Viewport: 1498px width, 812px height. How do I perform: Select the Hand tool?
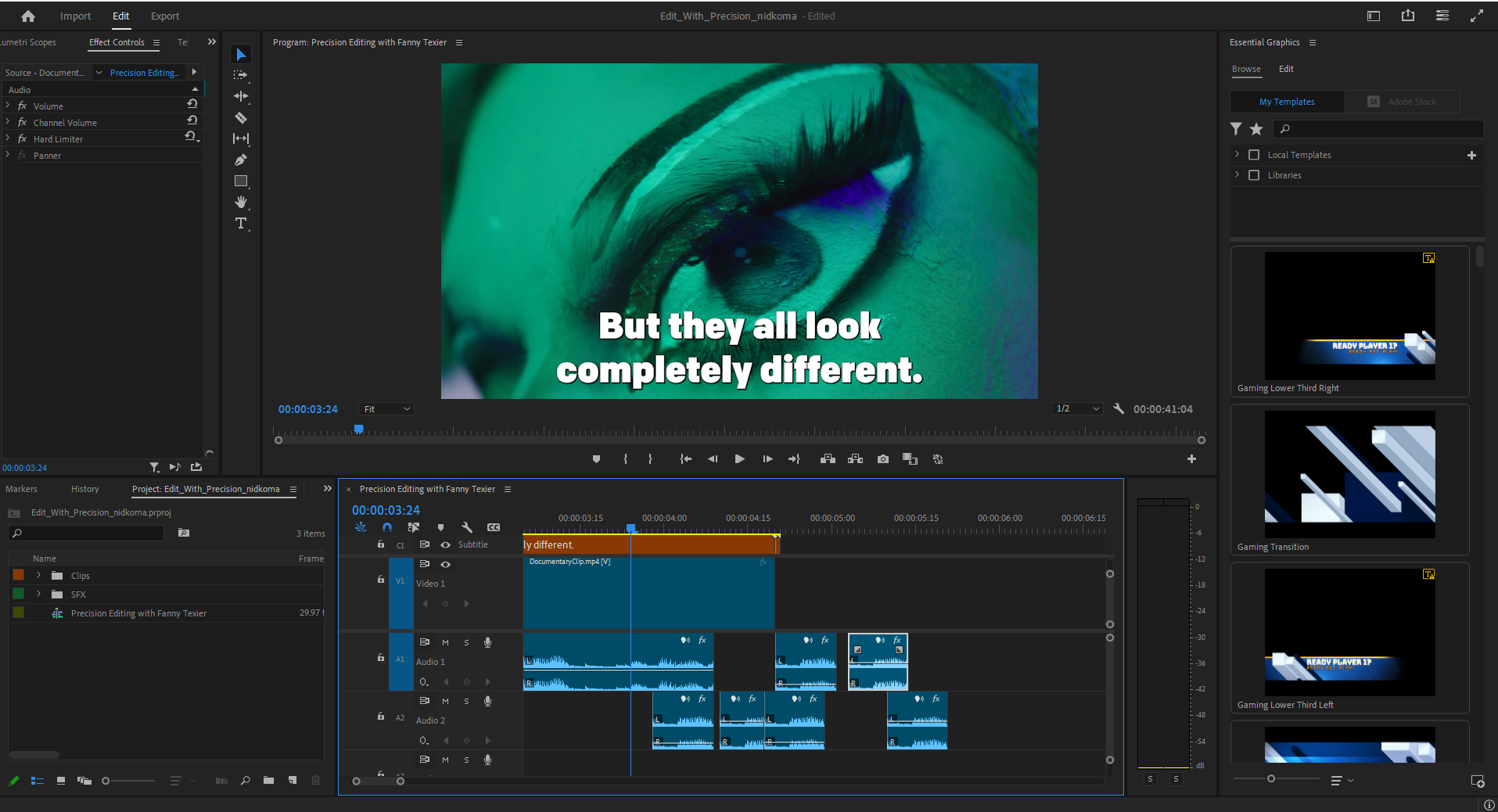click(x=241, y=203)
